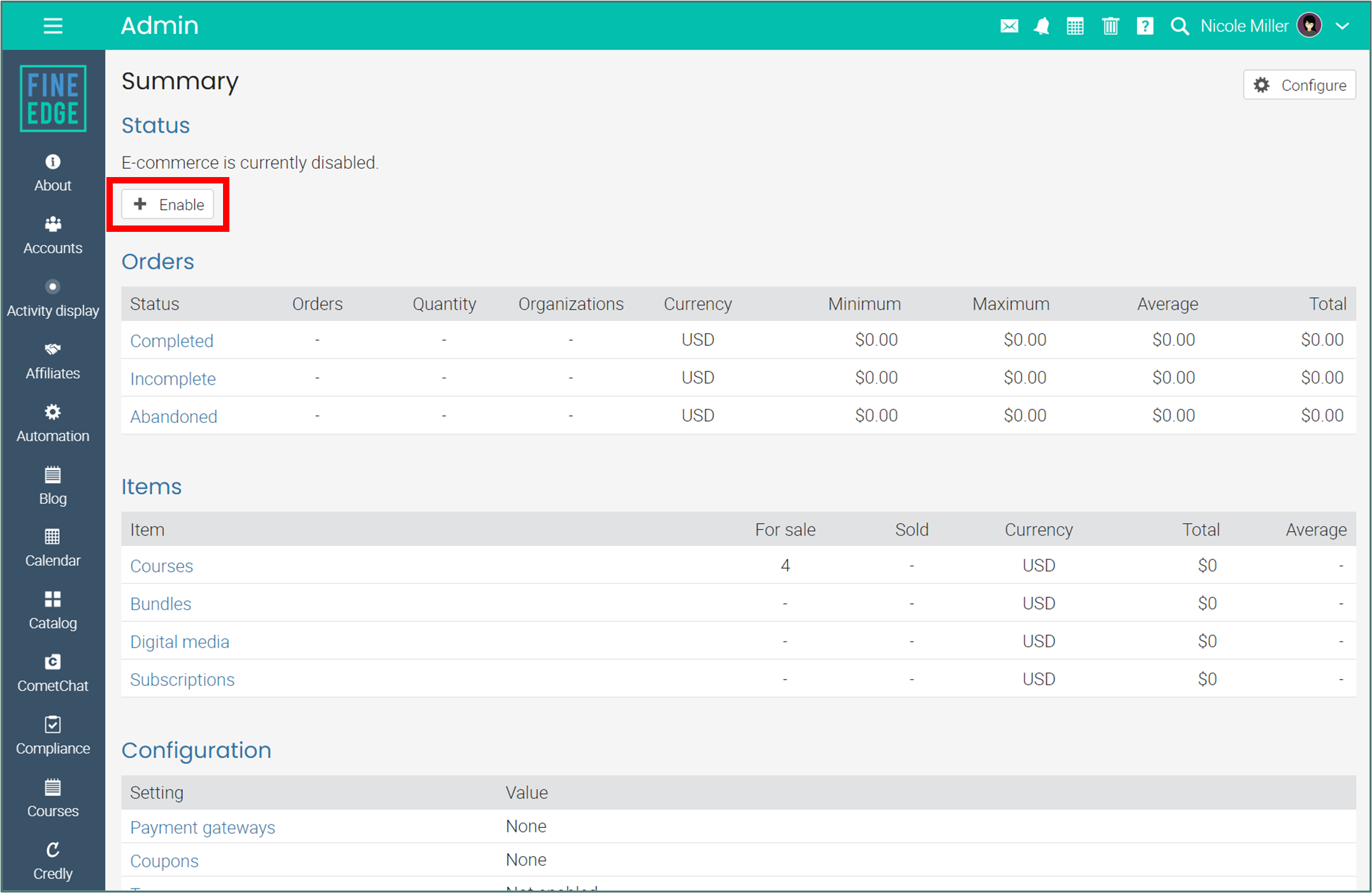Click the Fine Edge logo
Image resolution: width=1372 pixels, height=893 pixels.
[53, 99]
